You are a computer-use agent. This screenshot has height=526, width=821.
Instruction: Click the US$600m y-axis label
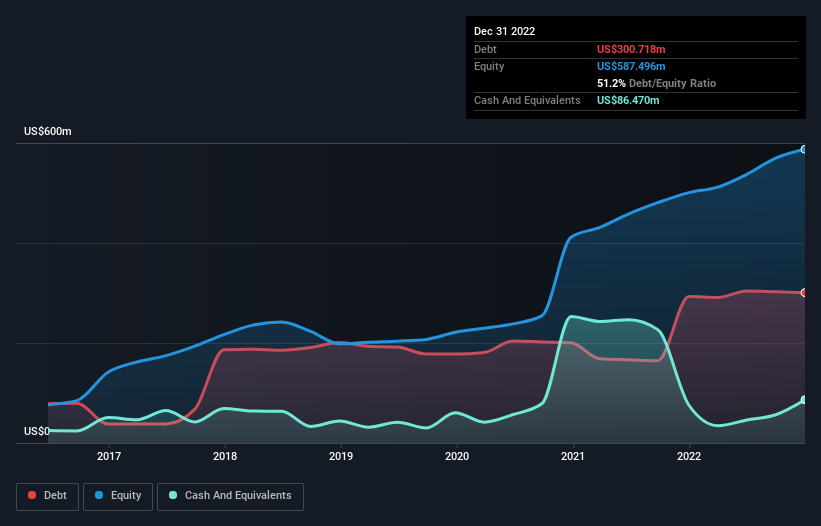coord(48,131)
